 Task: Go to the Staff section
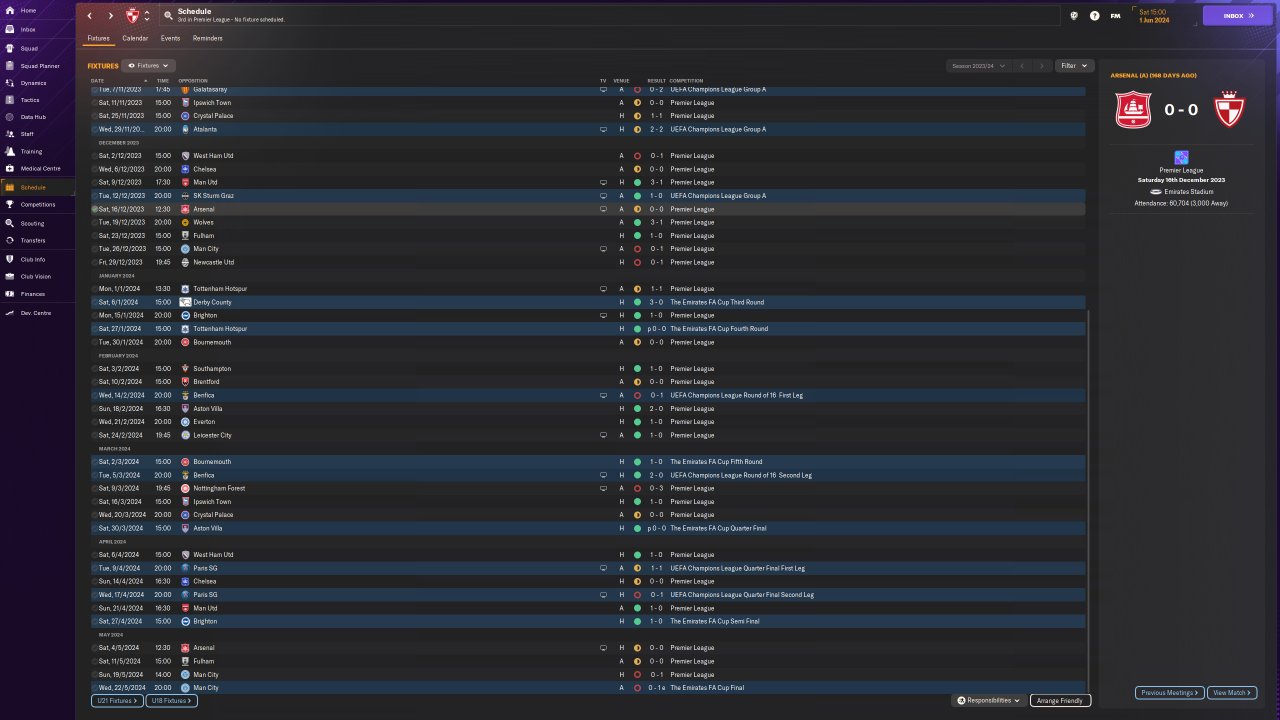[37, 134]
